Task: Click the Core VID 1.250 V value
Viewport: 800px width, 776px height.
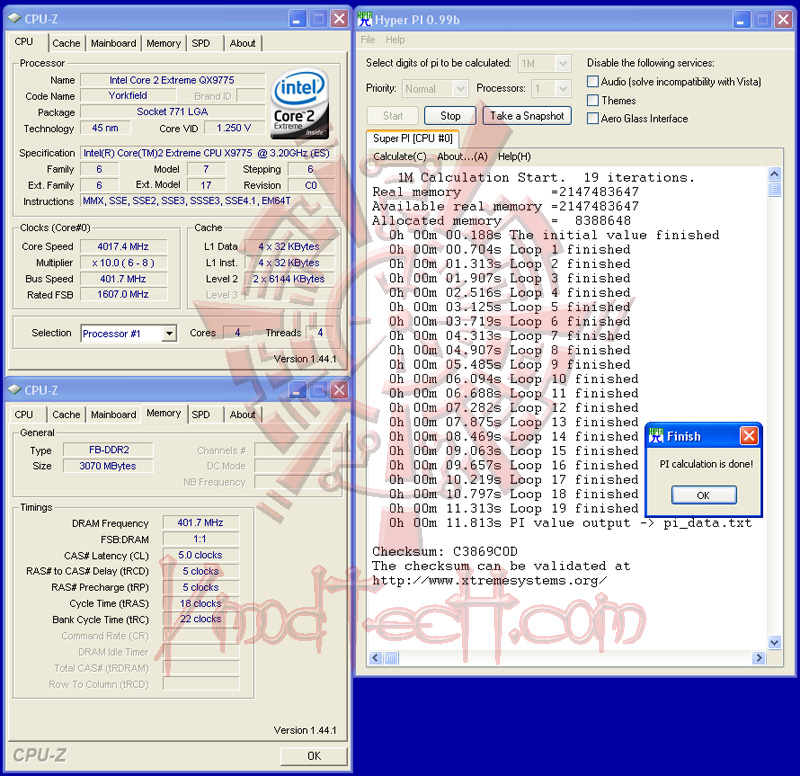Action: (x=234, y=128)
